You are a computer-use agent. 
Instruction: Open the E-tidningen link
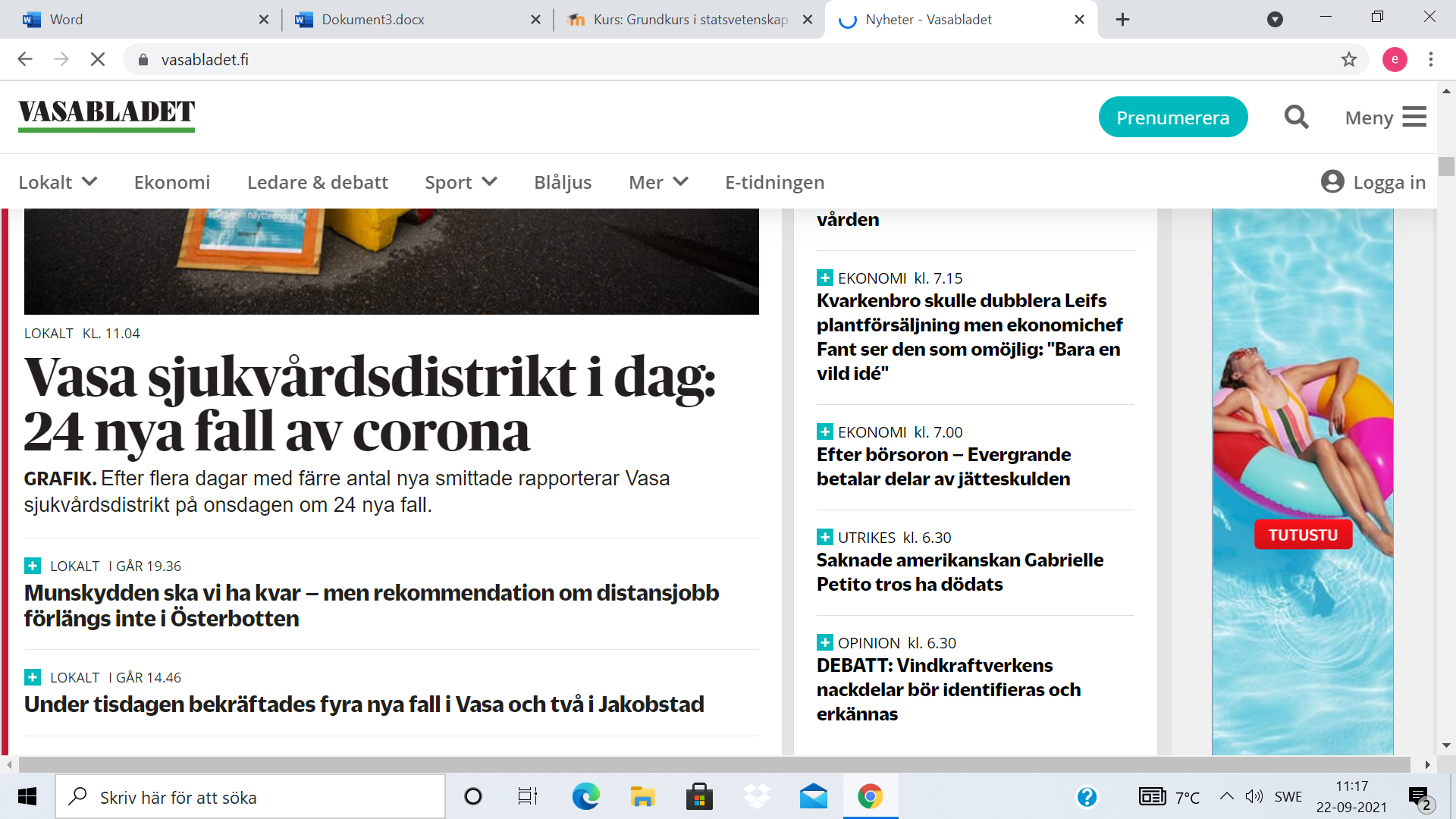pos(774,182)
